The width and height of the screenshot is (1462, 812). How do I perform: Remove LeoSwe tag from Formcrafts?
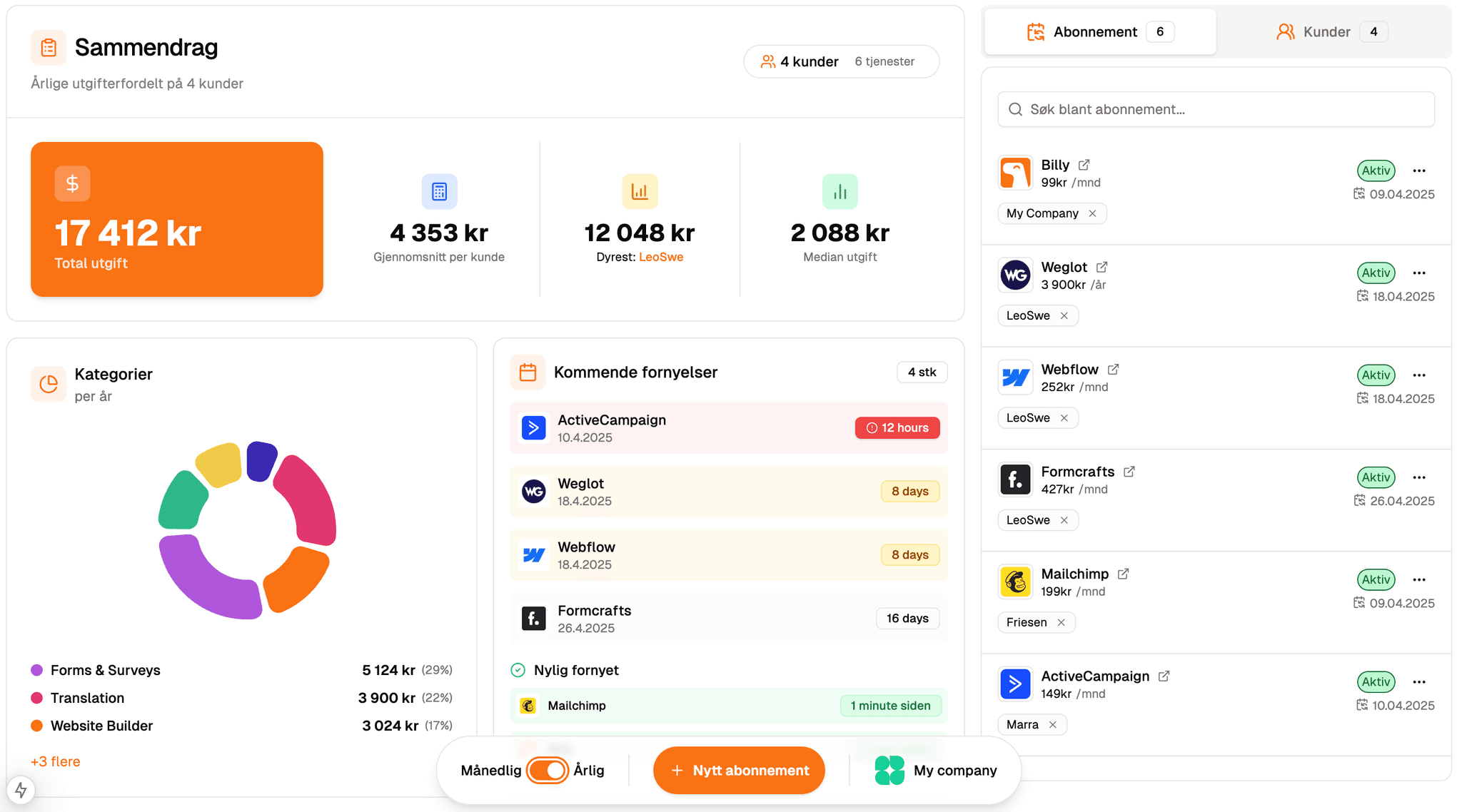coord(1064,520)
